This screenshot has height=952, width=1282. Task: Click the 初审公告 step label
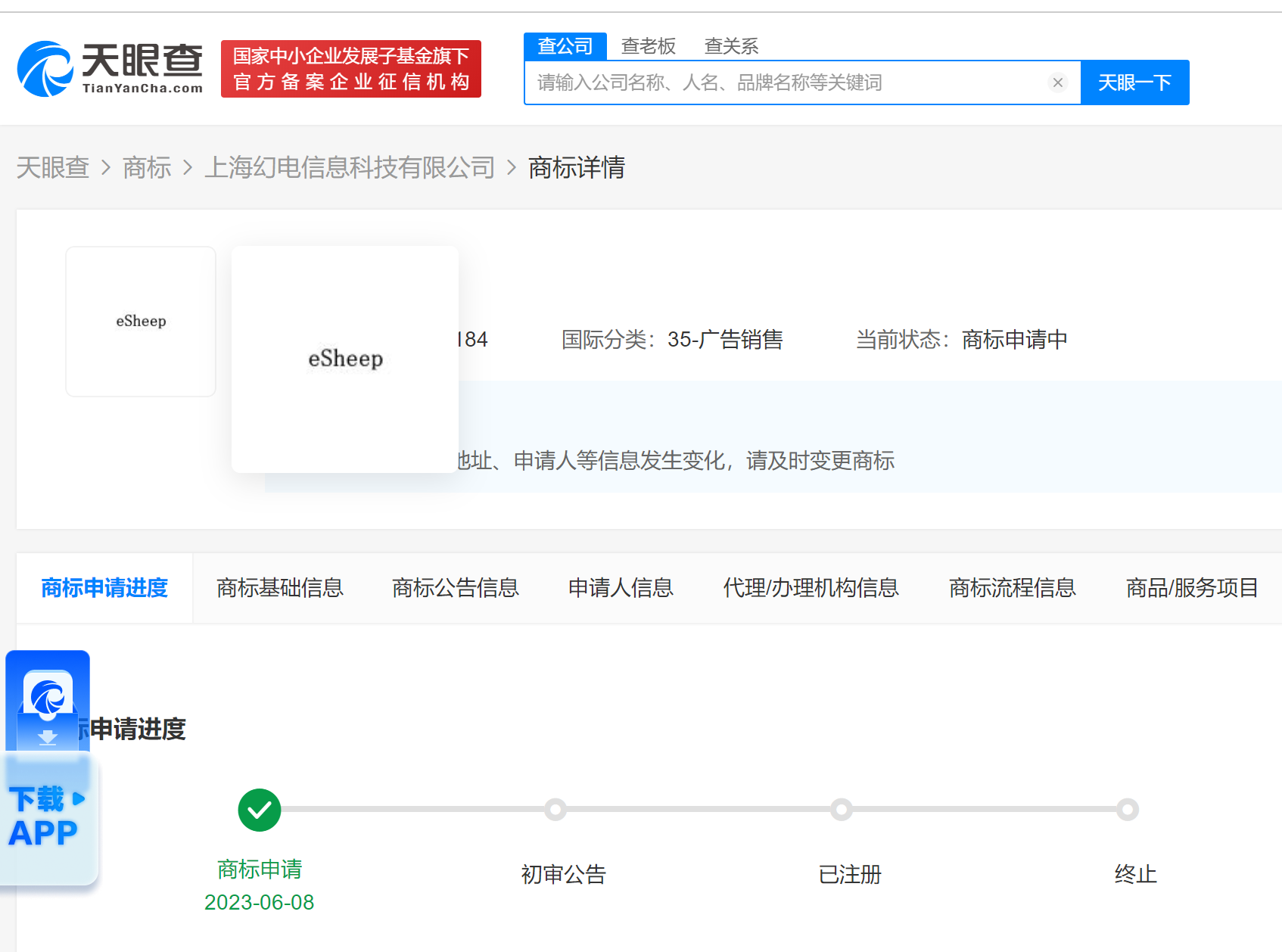pos(564,874)
